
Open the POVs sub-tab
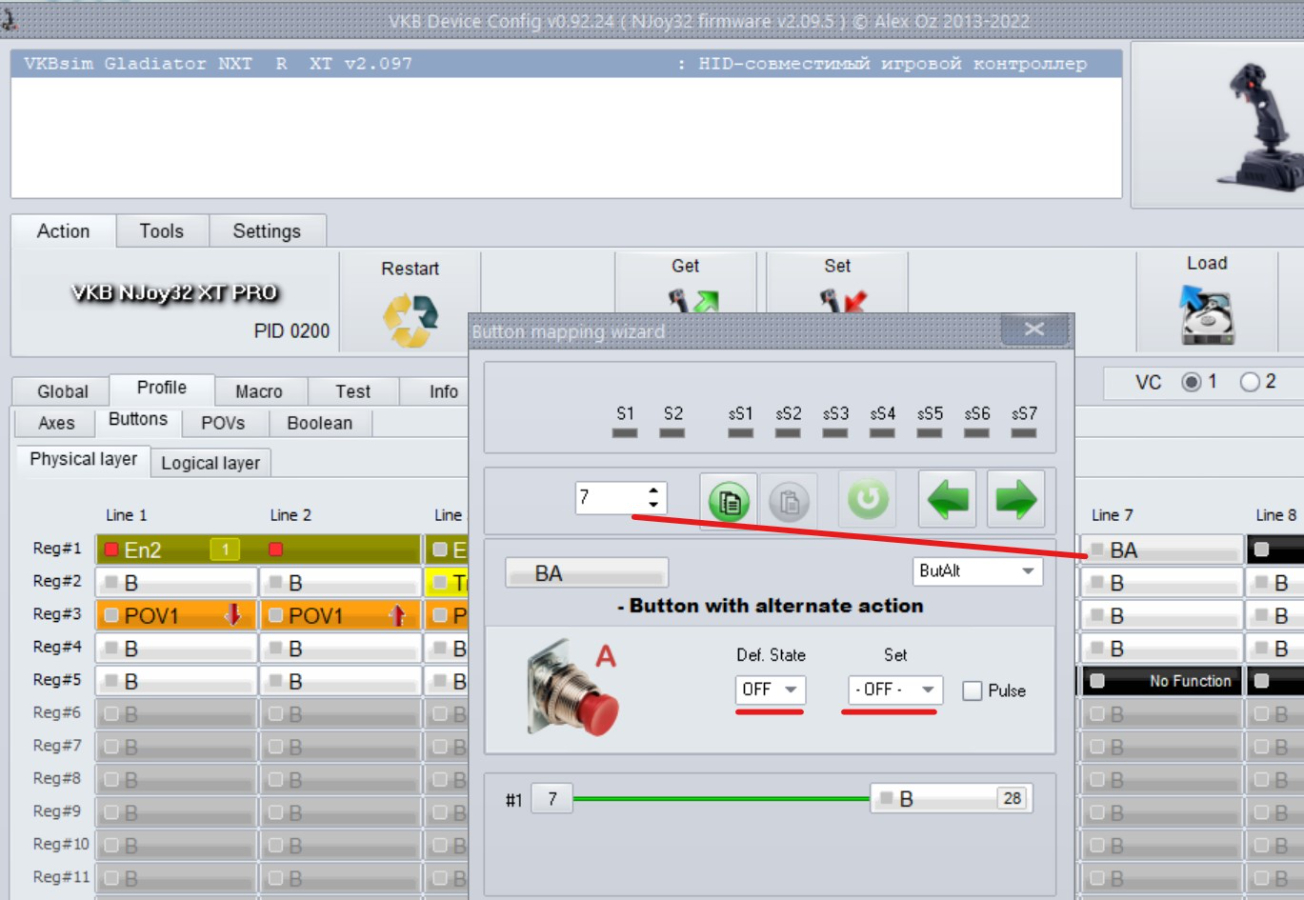click(223, 423)
